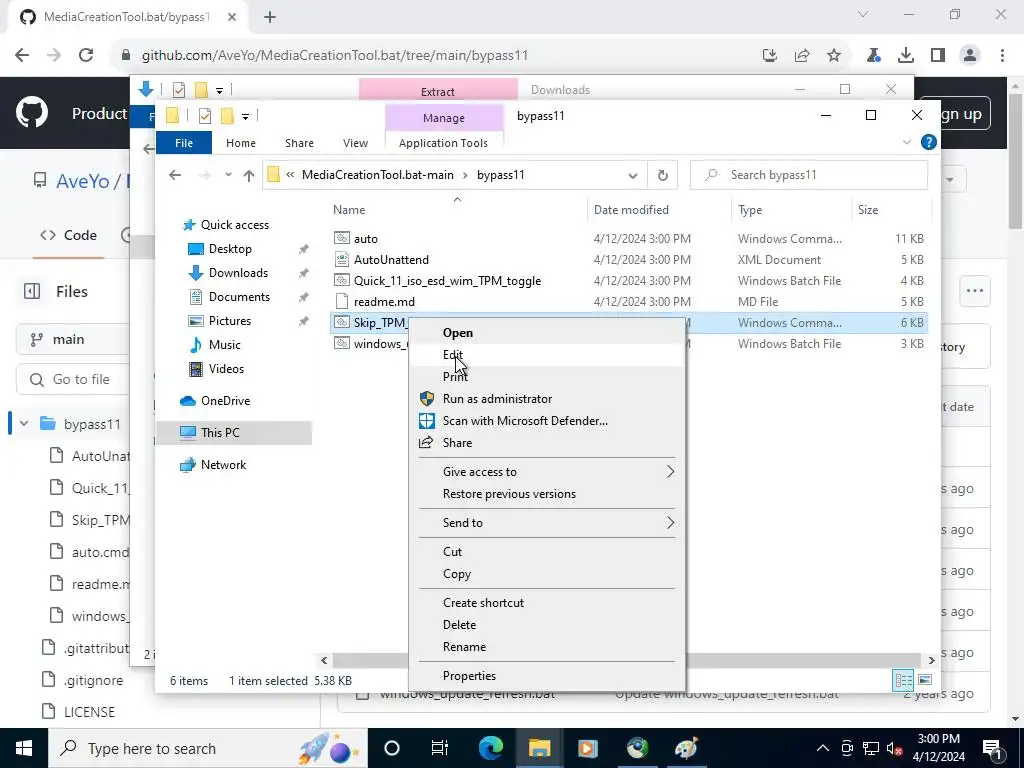This screenshot has height=768, width=1024.
Task: Open Chrome's three-dot menu
Action: (1002, 56)
